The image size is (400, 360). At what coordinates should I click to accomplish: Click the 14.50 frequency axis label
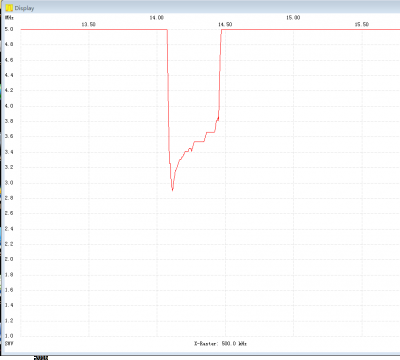[225, 24]
